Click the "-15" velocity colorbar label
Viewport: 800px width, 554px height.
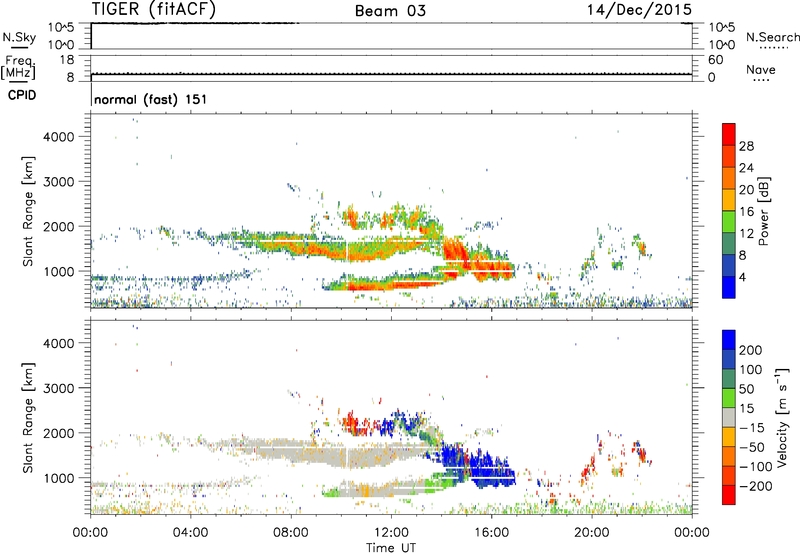[752, 428]
